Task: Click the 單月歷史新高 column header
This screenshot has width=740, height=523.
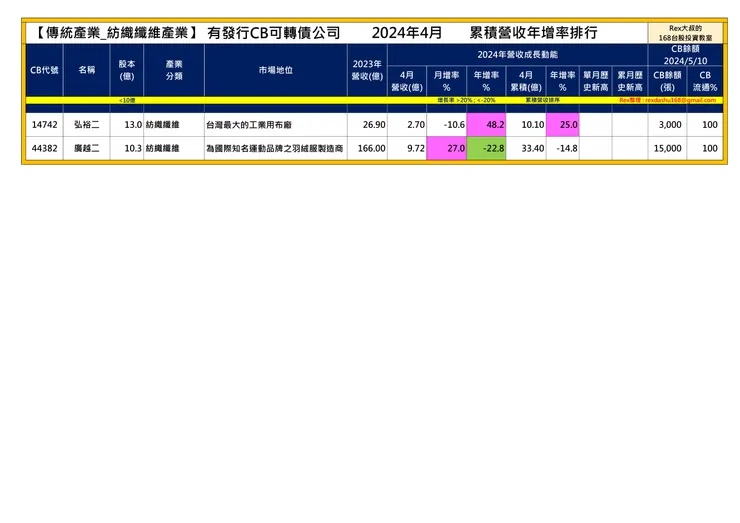Action: [596, 81]
